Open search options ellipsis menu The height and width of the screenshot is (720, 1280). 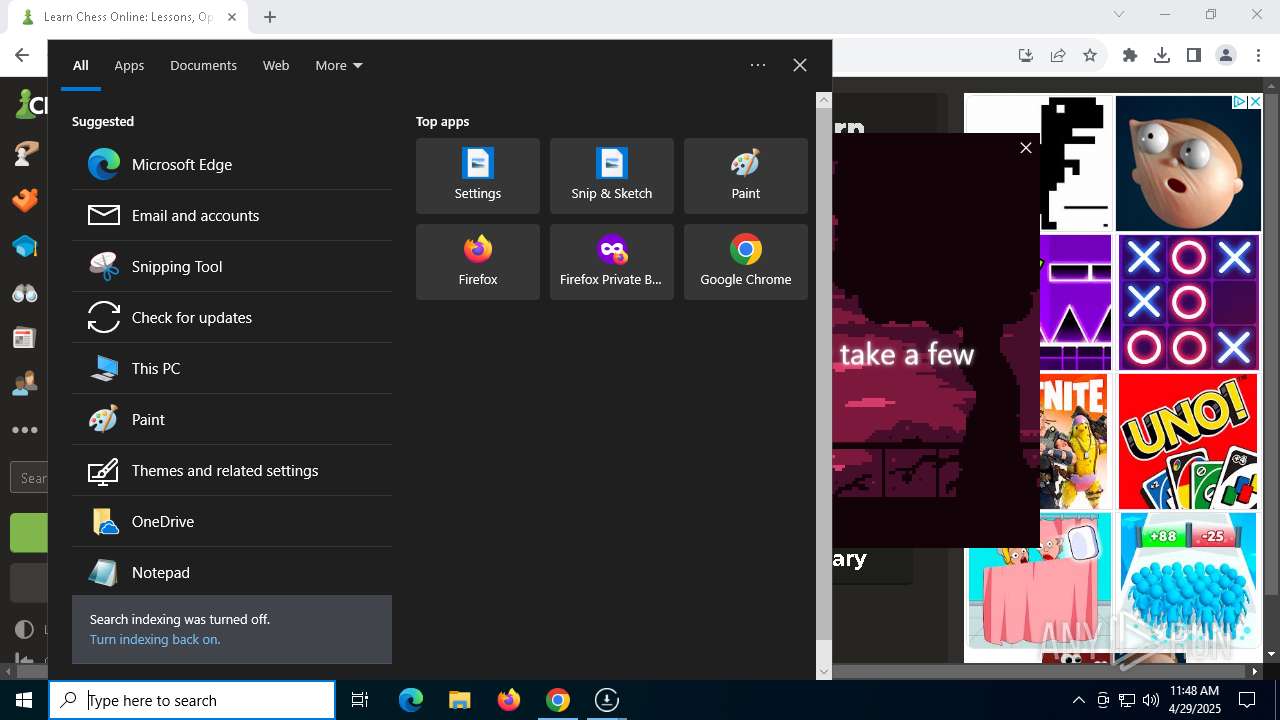(x=758, y=65)
